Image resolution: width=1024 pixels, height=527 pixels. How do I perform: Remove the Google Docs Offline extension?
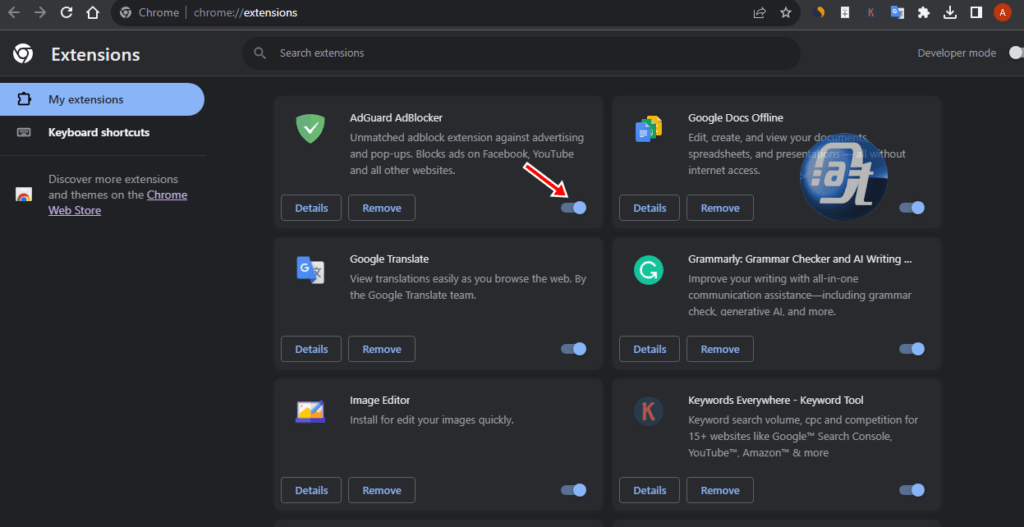coord(720,208)
